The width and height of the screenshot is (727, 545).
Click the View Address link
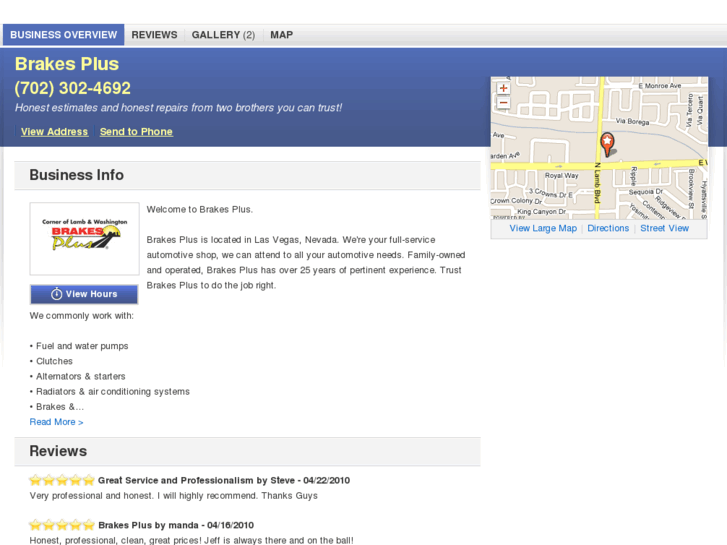[x=54, y=132]
